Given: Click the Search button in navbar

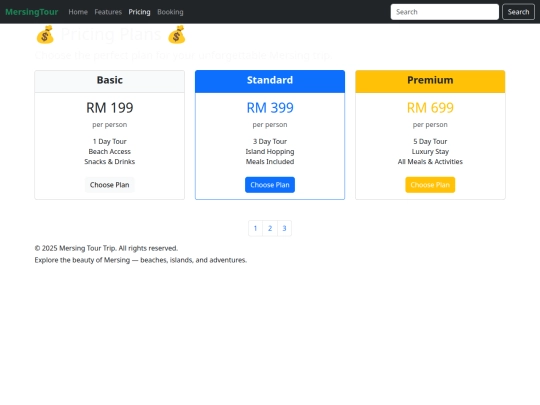Looking at the screenshot, I should point(518,12).
